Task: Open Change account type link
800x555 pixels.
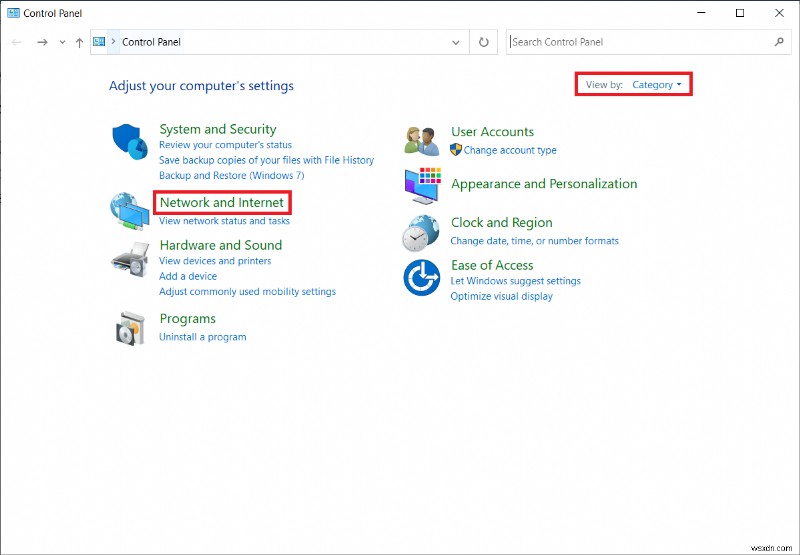Action: click(510, 150)
